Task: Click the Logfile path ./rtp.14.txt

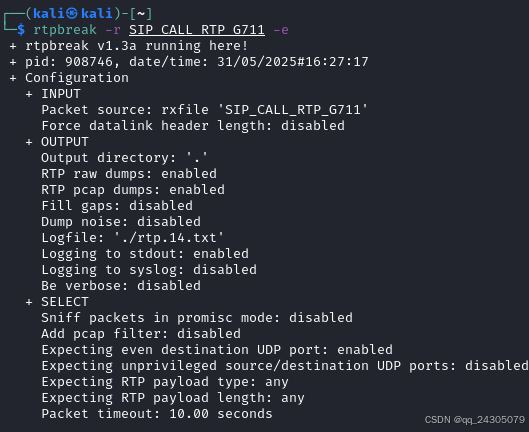Action: pyautogui.click(x=168, y=238)
